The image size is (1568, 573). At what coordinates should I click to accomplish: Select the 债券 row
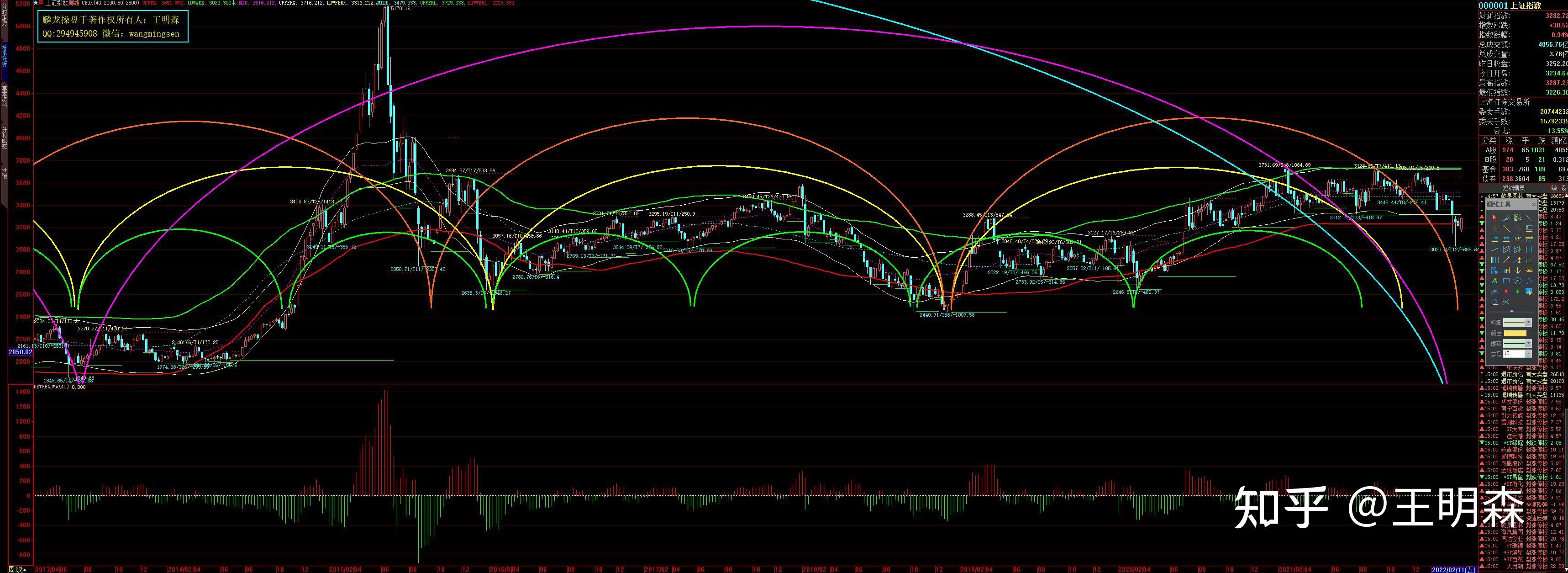click(1524, 179)
